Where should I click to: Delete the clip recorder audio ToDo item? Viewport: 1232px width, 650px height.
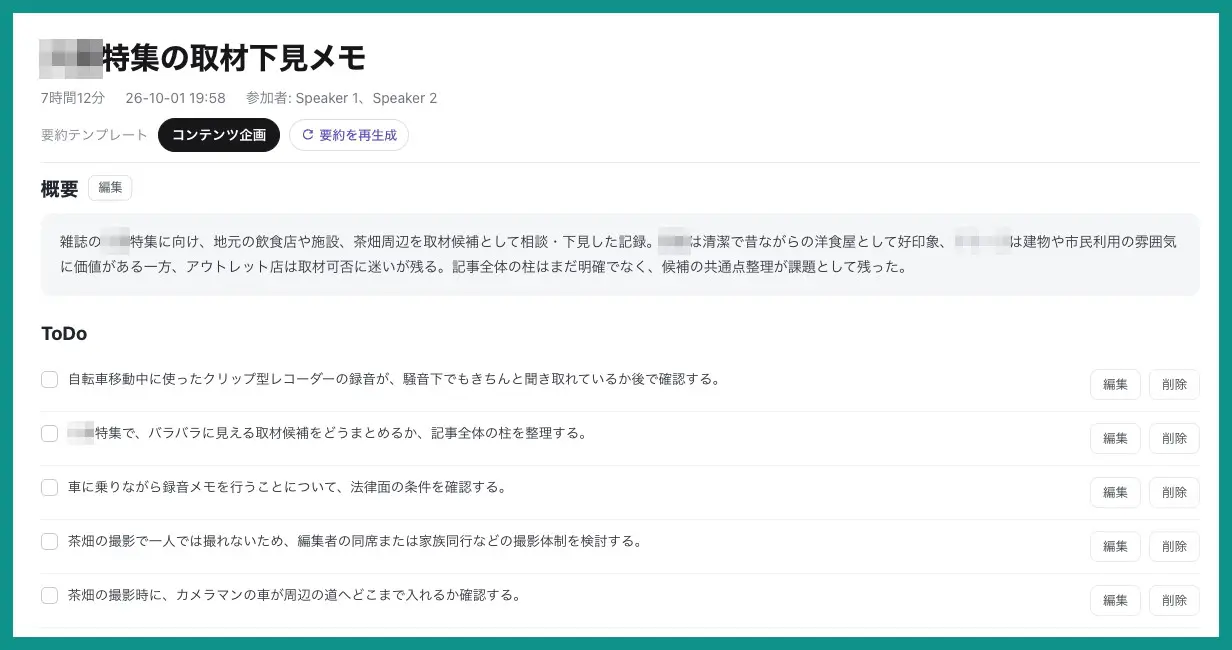[1174, 384]
